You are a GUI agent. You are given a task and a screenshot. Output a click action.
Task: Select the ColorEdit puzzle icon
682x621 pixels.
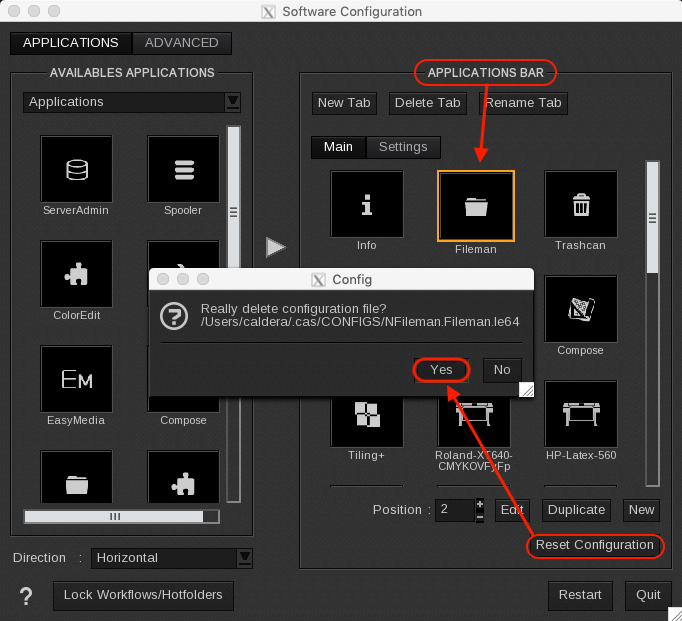pyautogui.click(x=76, y=274)
